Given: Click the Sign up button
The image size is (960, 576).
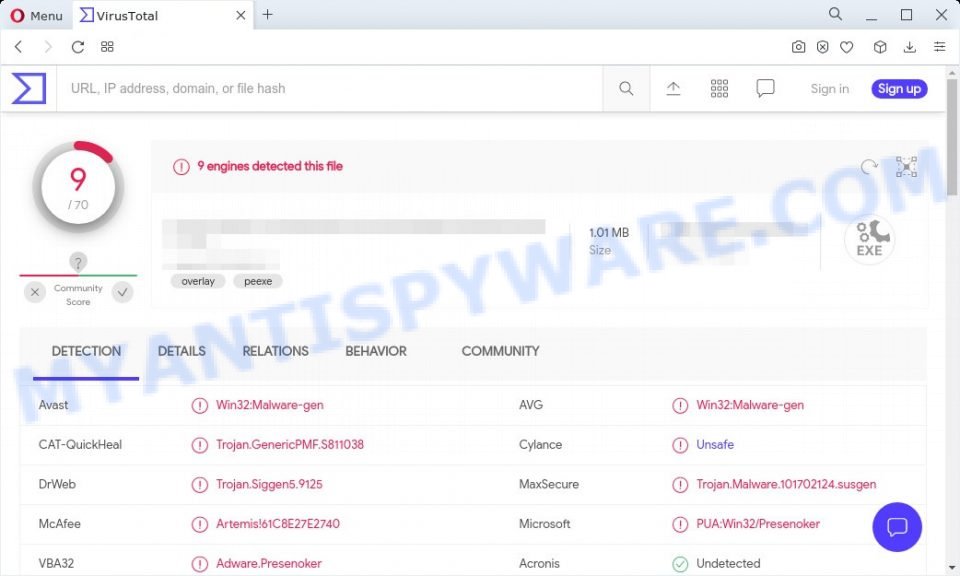Looking at the screenshot, I should click(x=899, y=89).
